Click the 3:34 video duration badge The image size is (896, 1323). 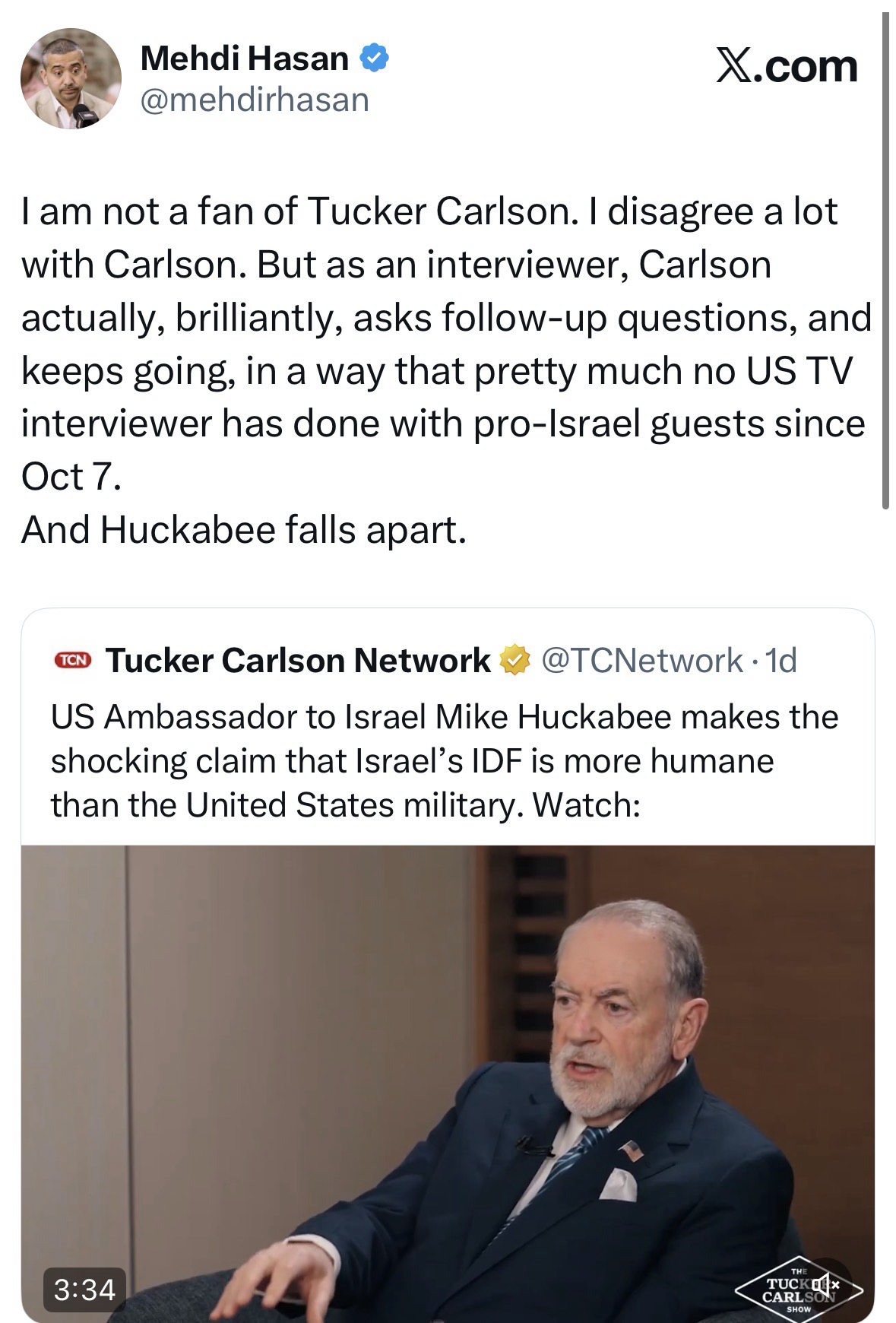click(84, 1288)
